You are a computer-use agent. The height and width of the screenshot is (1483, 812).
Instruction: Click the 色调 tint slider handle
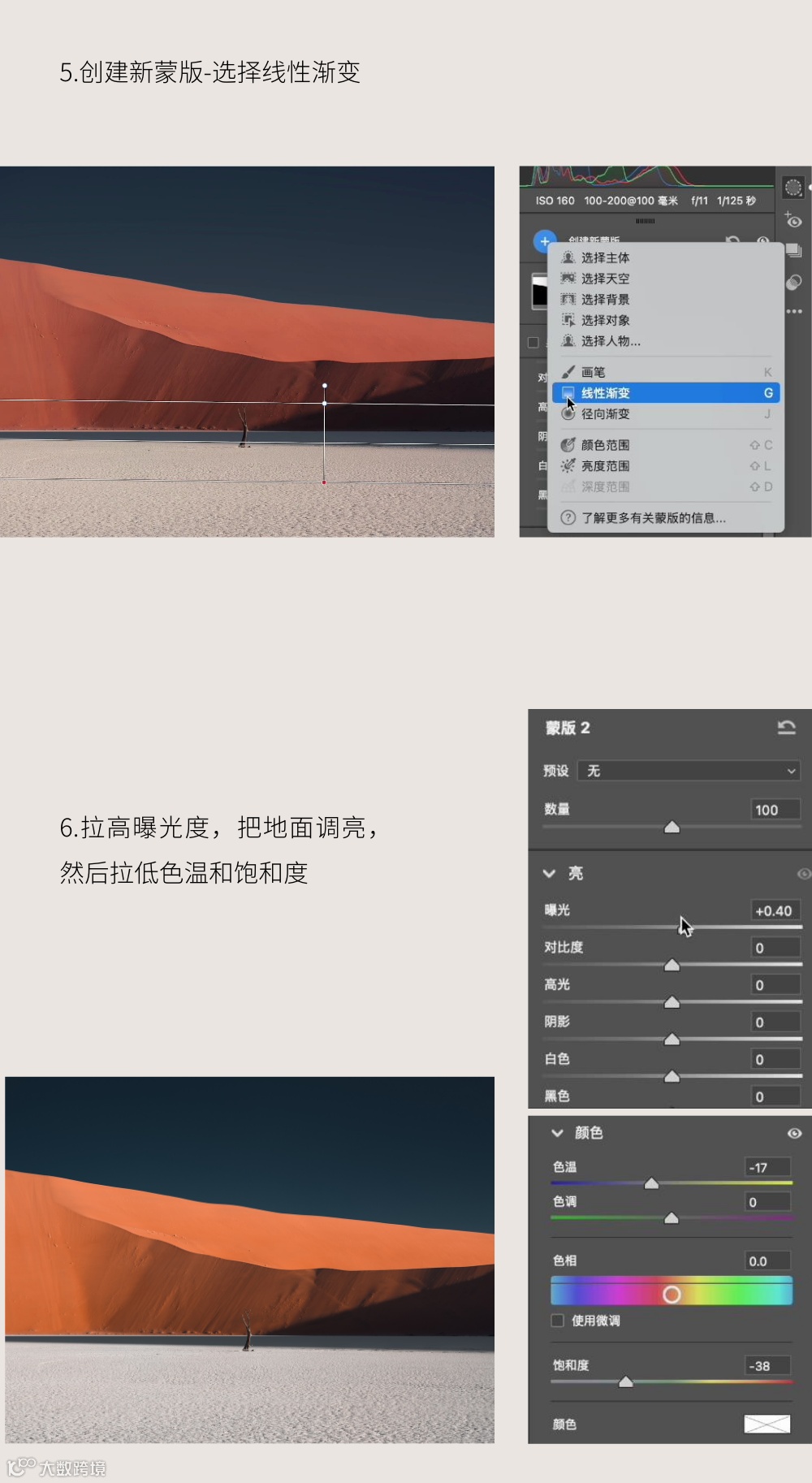672,1217
